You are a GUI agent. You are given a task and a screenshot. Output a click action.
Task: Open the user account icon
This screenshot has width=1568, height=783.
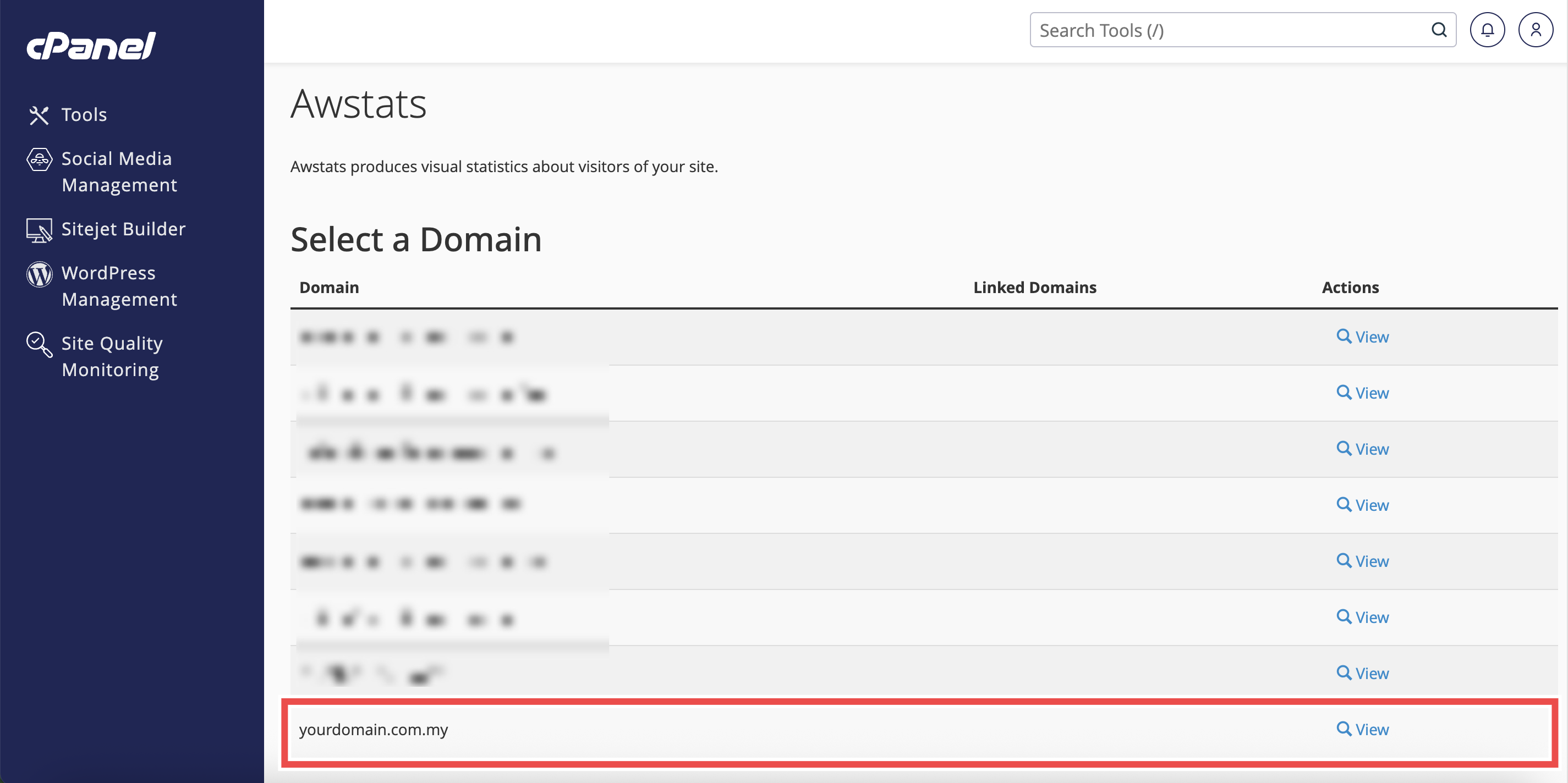tap(1535, 30)
